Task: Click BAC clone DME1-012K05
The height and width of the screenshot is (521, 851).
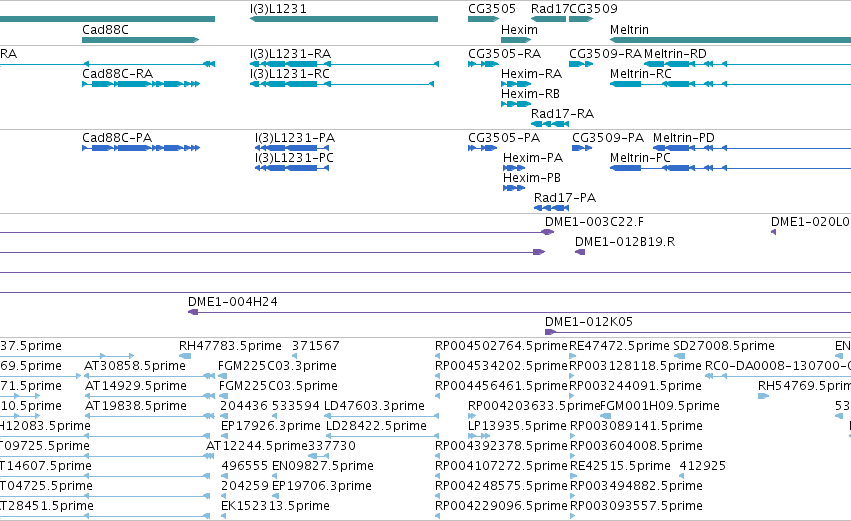Action: 698,332
